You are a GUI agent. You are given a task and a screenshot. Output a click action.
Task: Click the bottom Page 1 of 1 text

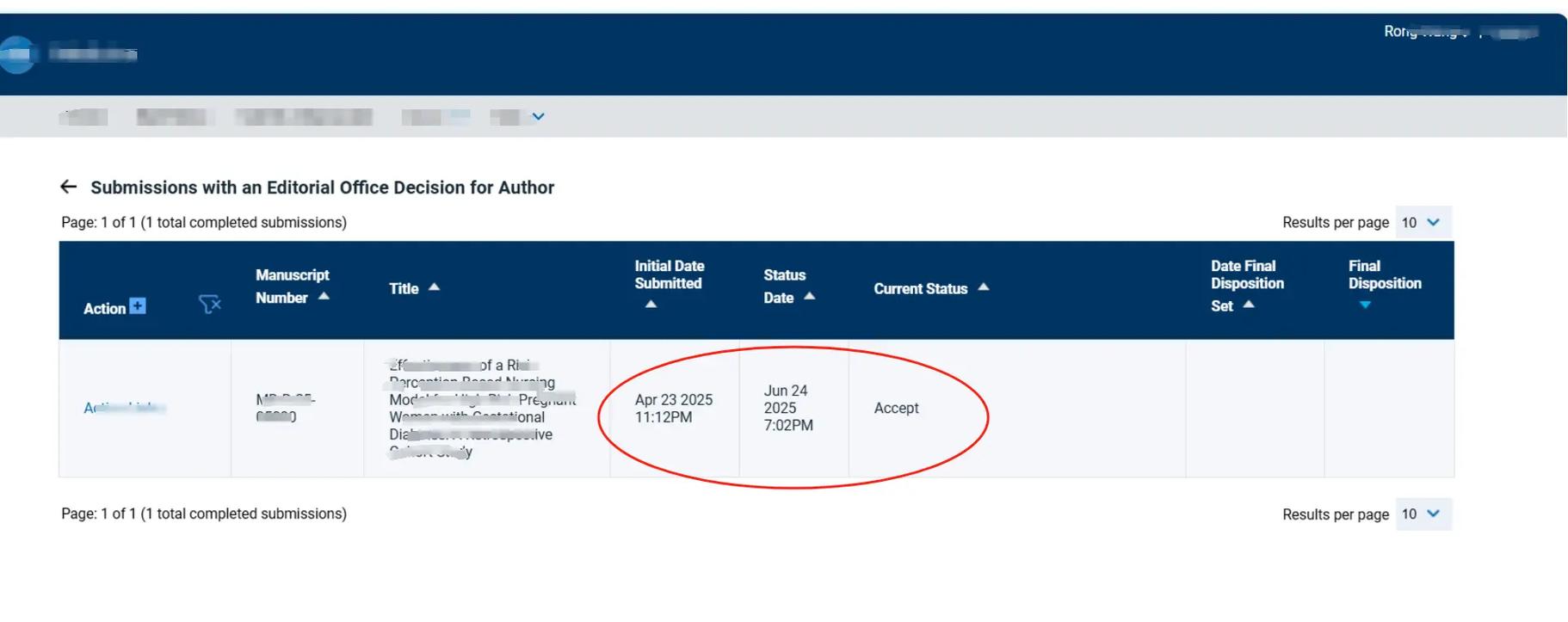(204, 514)
